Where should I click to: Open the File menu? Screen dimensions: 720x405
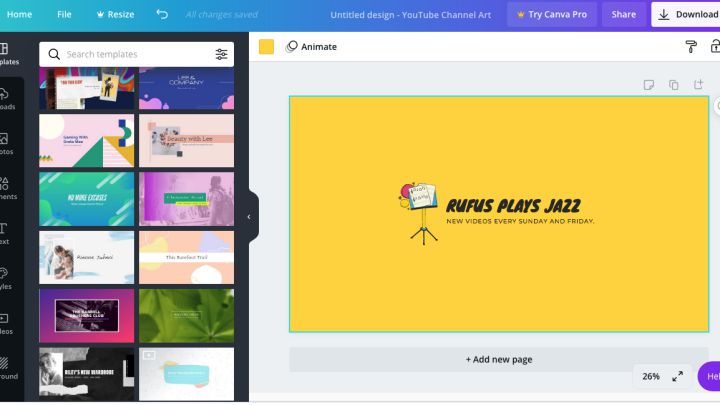point(64,14)
